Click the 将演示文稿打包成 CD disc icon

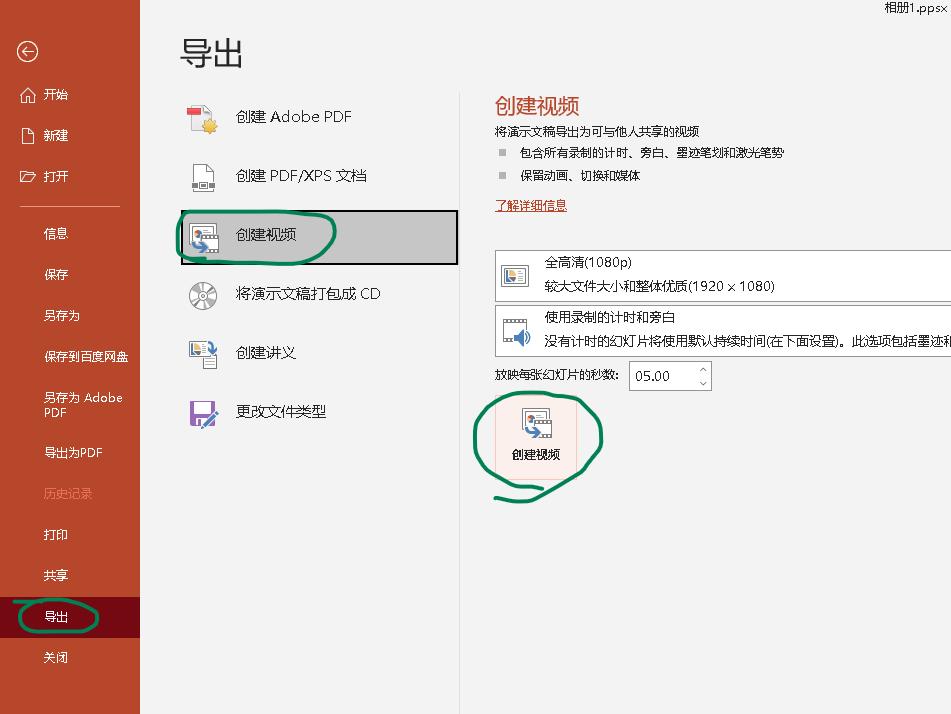coord(202,296)
